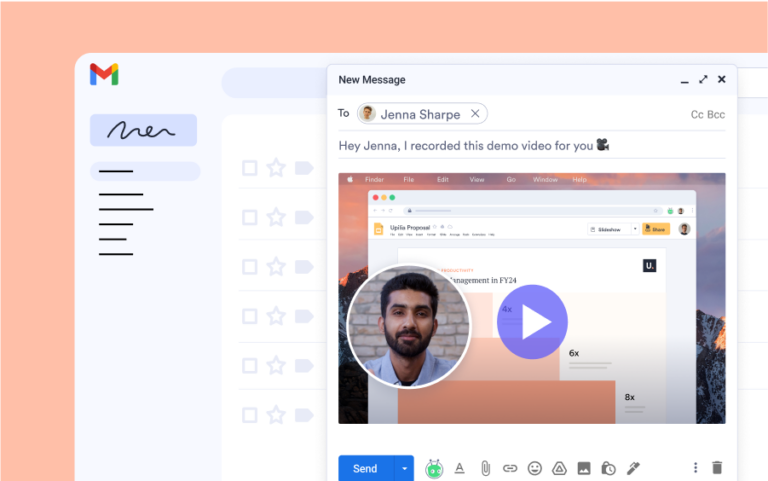
Task: Toggle confidential mode lock-clock icon
Action: [x=608, y=468]
